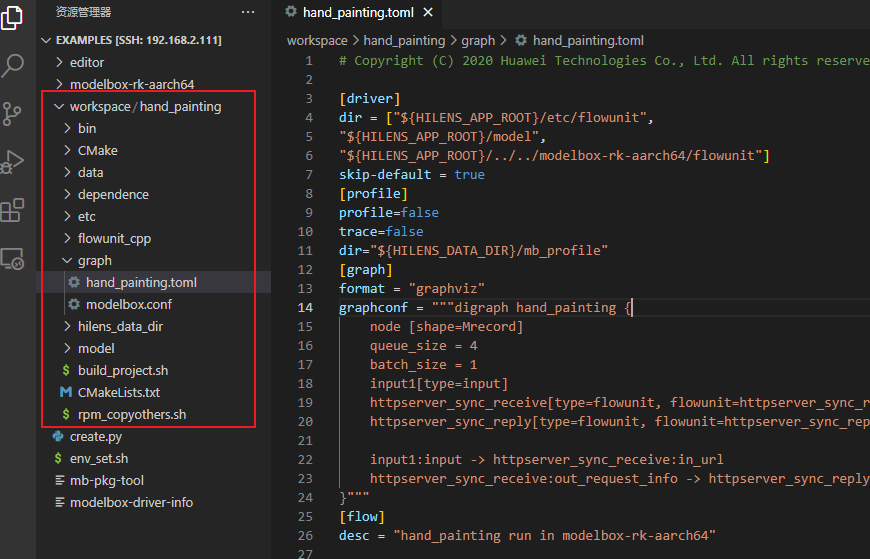Open the build_project.sh file
The height and width of the screenshot is (559, 870).
click(122, 370)
